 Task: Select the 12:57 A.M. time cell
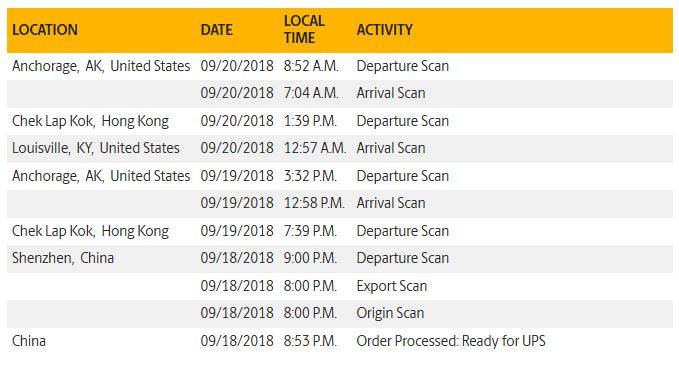pos(315,148)
